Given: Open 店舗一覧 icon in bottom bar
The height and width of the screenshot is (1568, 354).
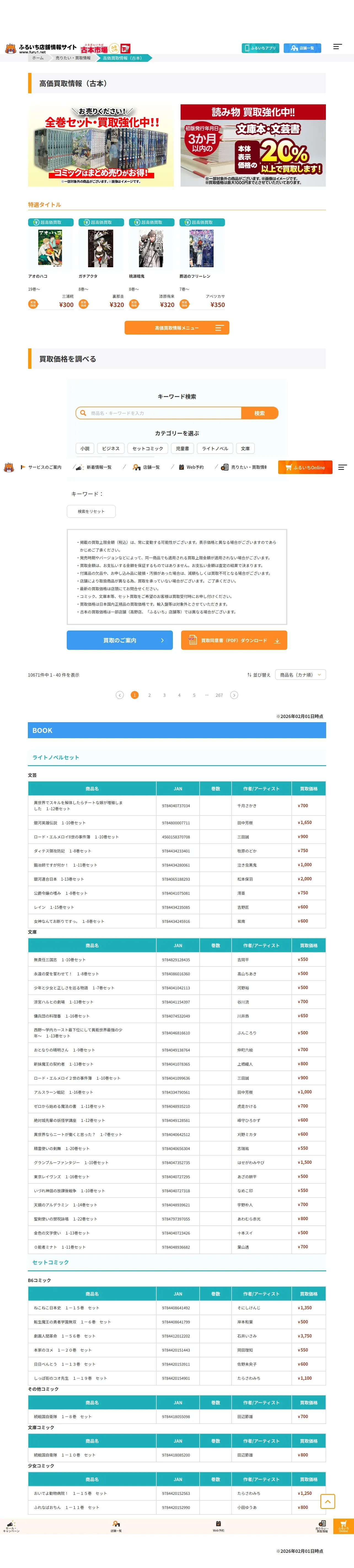Looking at the screenshot, I should [116, 1526].
